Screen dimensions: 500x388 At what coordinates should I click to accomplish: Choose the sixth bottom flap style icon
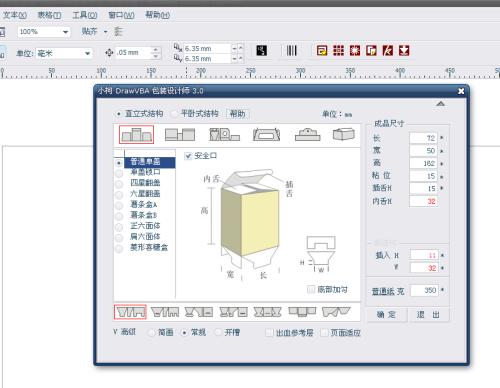[x=302, y=311]
